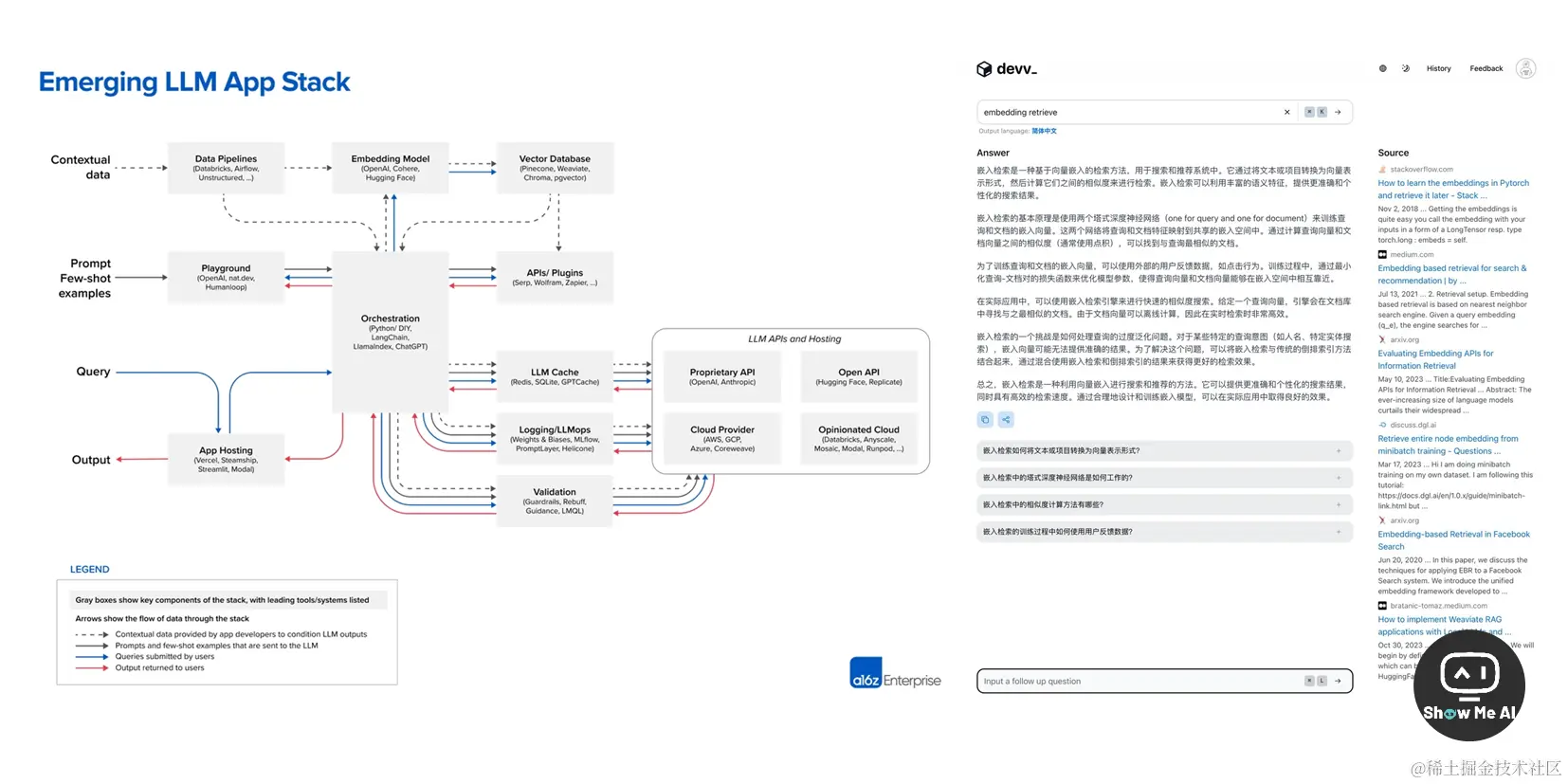
Task: Open the Feedback menu item
Action: (x=1486, y=68)
